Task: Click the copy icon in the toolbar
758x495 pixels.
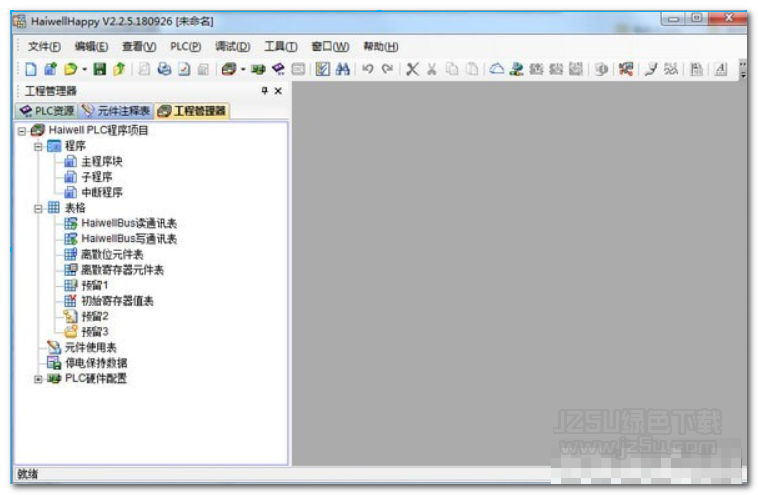Action: 452,69
